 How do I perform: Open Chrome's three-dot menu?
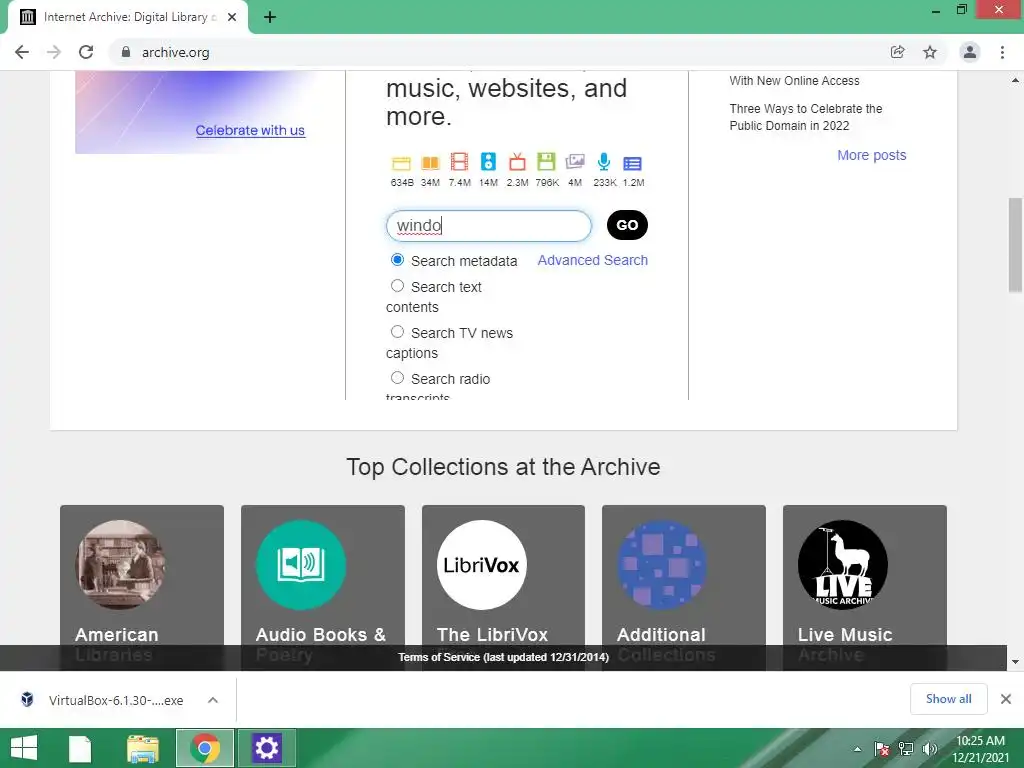pos(1002,52)
